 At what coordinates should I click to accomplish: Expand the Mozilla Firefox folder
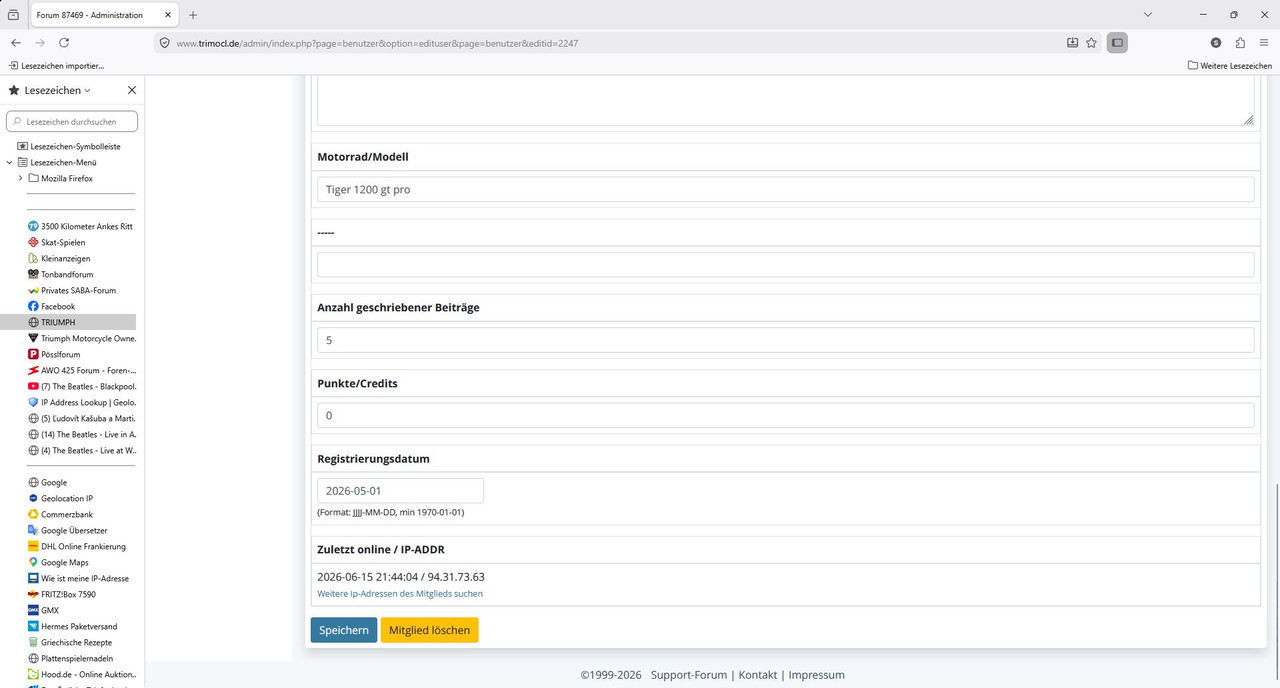point(20,178)
